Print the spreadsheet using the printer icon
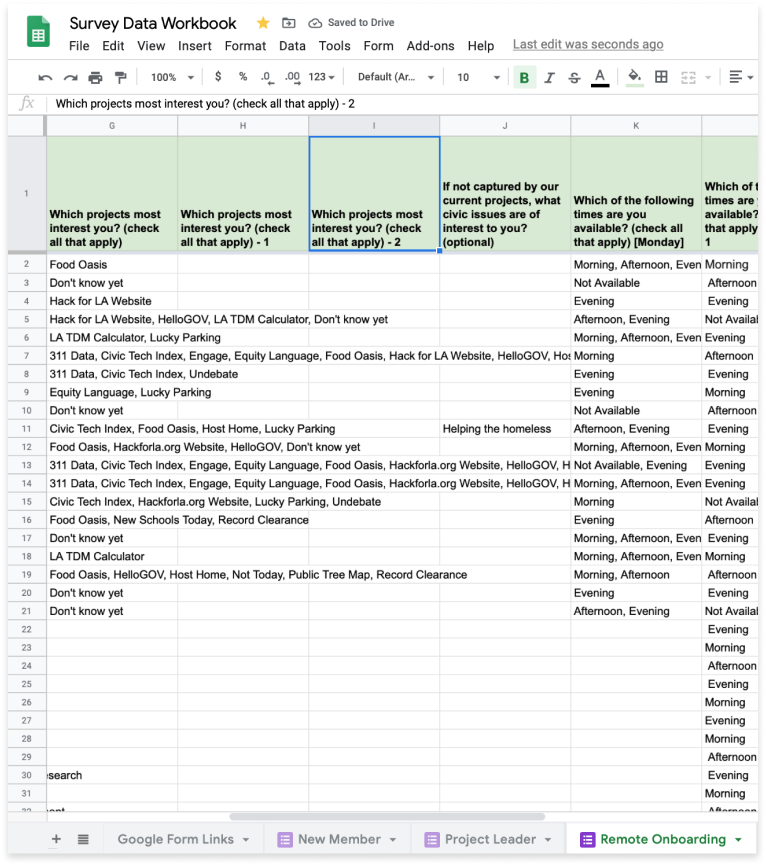This screenshot has height=866, width=766. click(x=95, y=77)
